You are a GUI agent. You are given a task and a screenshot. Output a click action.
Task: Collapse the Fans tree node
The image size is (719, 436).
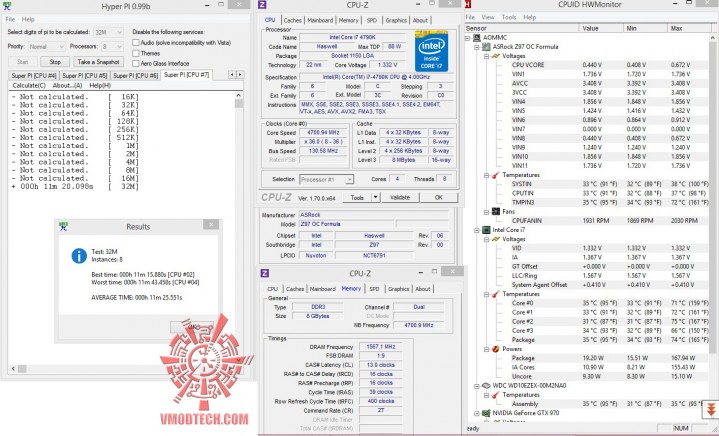486,212
